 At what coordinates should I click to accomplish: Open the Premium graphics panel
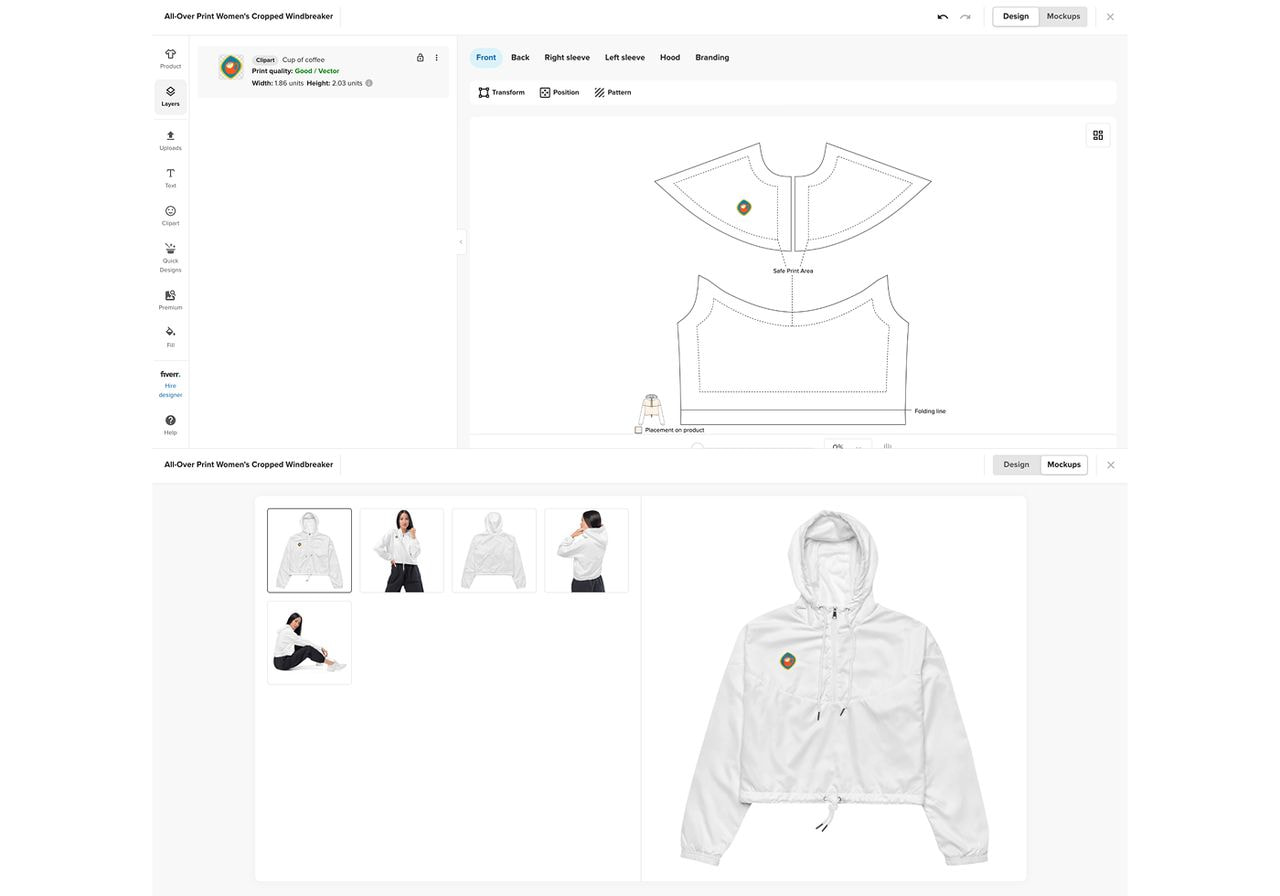pyautogui.click(x=170, y=299)
